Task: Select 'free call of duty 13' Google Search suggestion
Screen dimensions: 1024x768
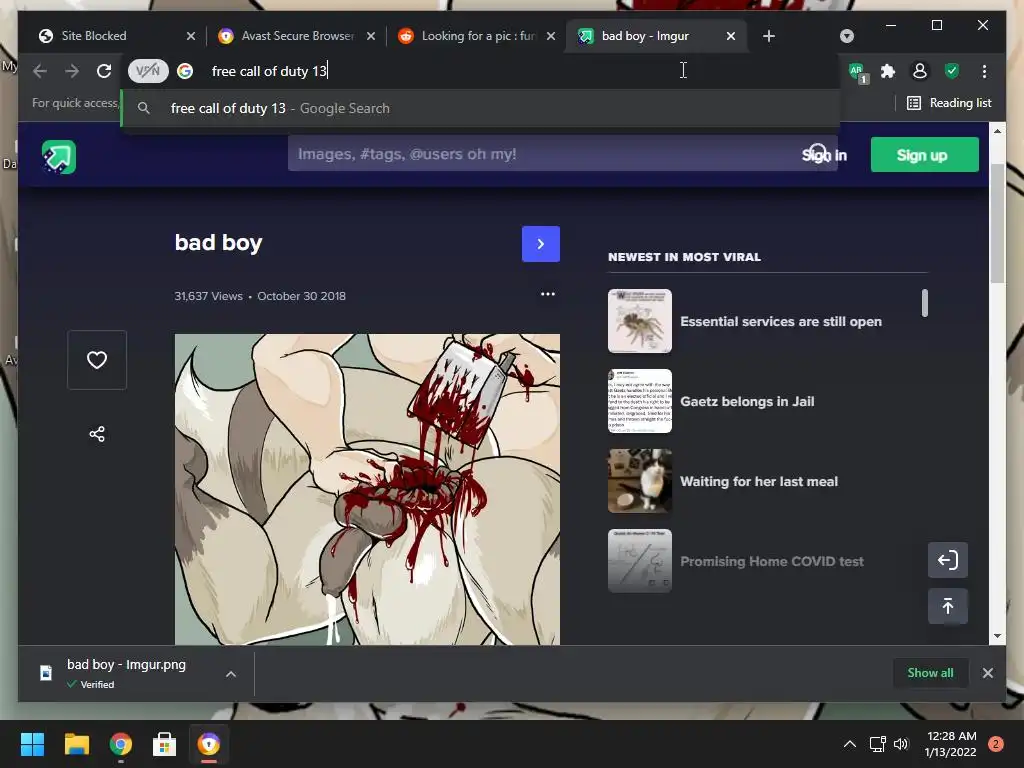Action: [480, 108]
